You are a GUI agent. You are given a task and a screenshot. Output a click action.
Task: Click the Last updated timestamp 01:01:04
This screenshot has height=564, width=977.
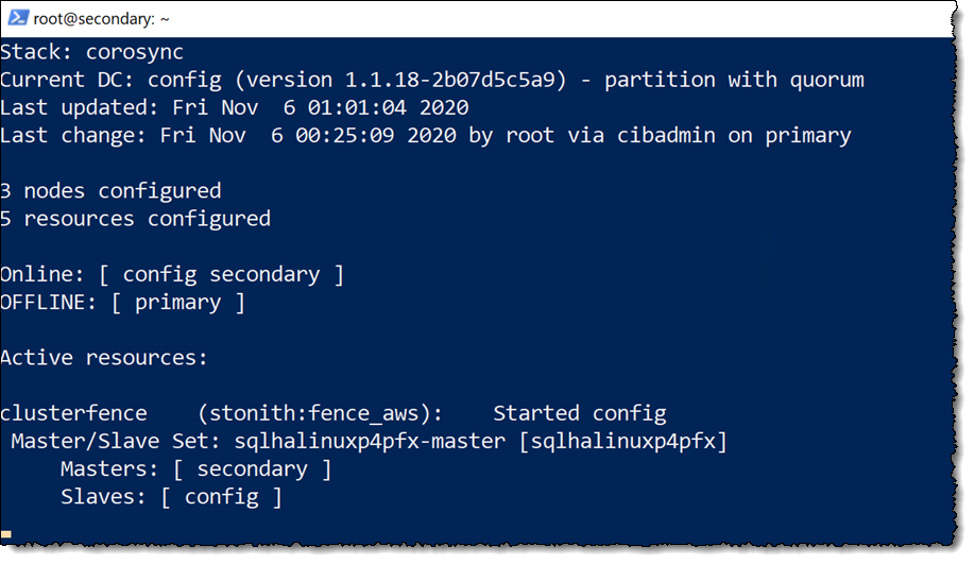(x=357, y=108)
